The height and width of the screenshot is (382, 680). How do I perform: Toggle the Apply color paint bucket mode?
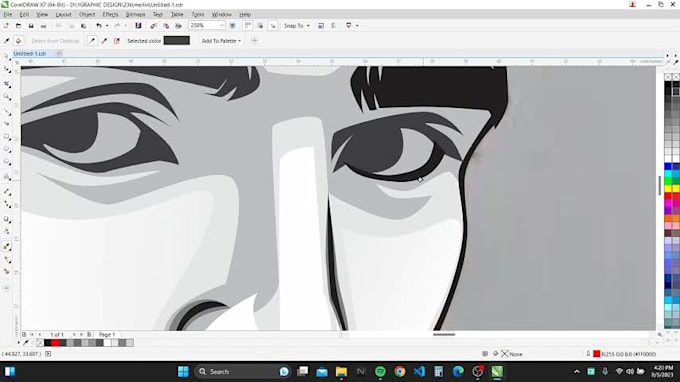[x=18, y=41]
